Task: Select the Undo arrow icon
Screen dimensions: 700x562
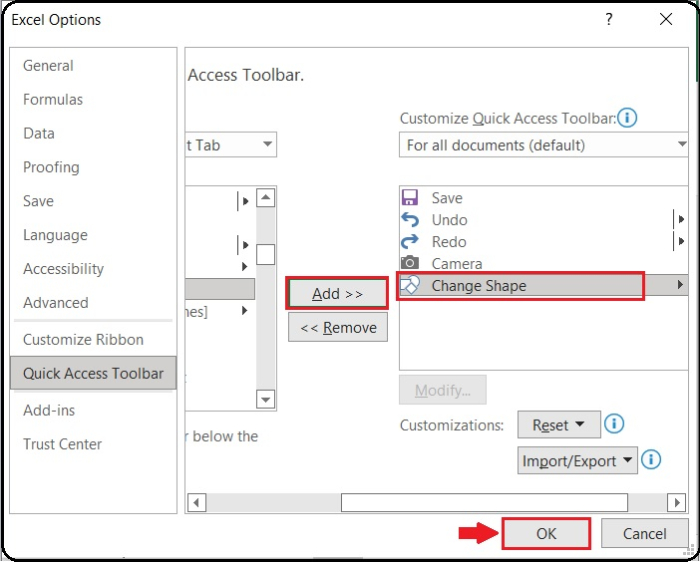Action: [x=409, y=220]
